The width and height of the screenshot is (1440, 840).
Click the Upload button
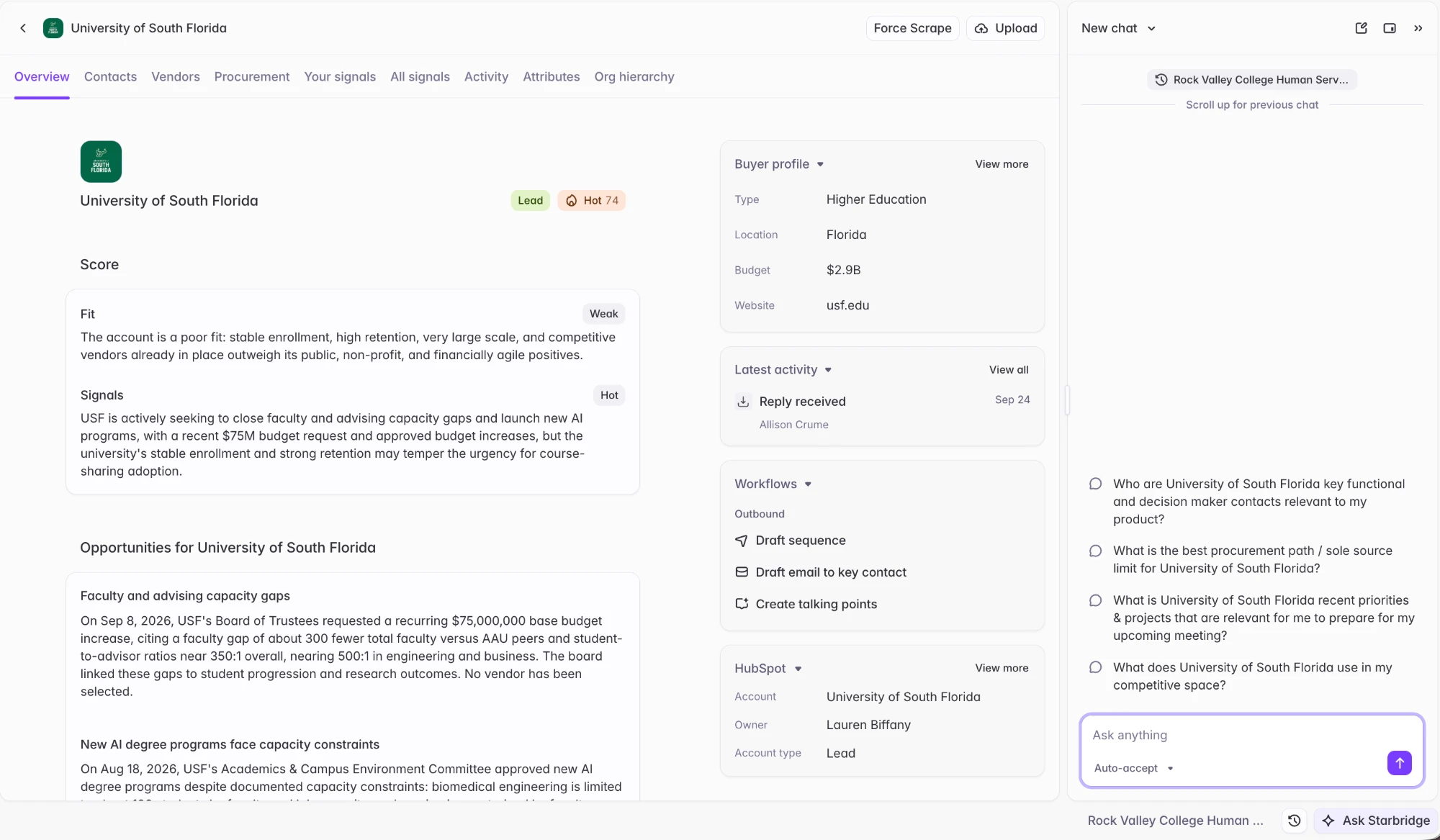click(x=1005, y=28)
